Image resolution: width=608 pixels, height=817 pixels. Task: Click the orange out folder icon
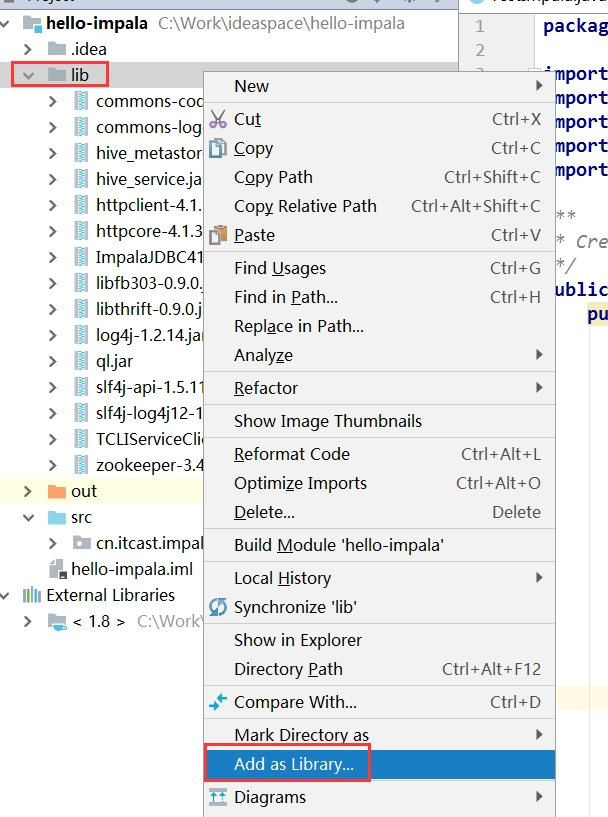pos(56,491)
